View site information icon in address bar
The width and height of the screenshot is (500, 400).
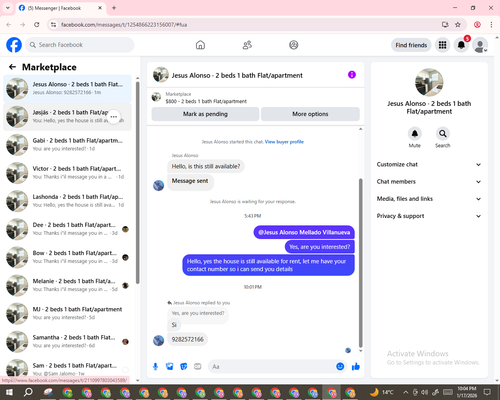tap(53, 25)
